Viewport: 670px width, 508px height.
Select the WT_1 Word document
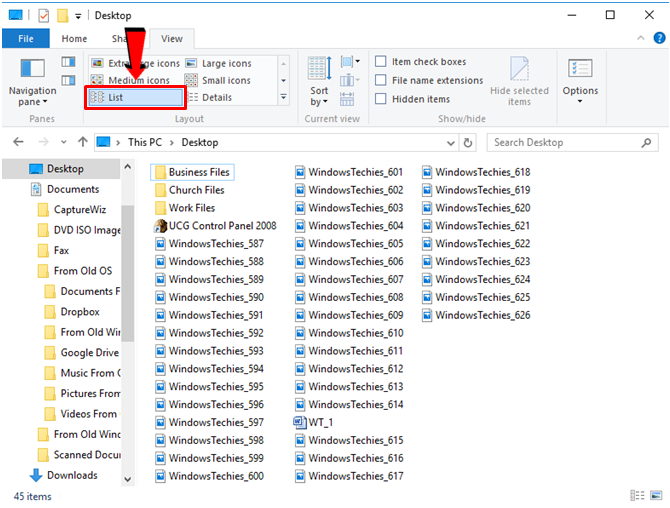tap(313, 423)
